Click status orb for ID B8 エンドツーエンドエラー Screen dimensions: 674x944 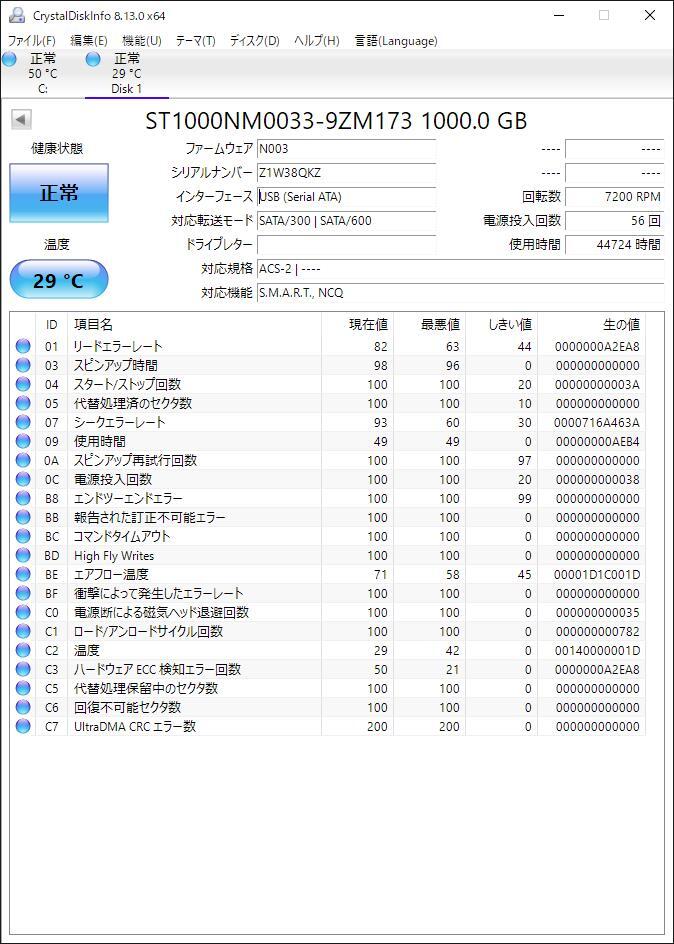(23, 498)
